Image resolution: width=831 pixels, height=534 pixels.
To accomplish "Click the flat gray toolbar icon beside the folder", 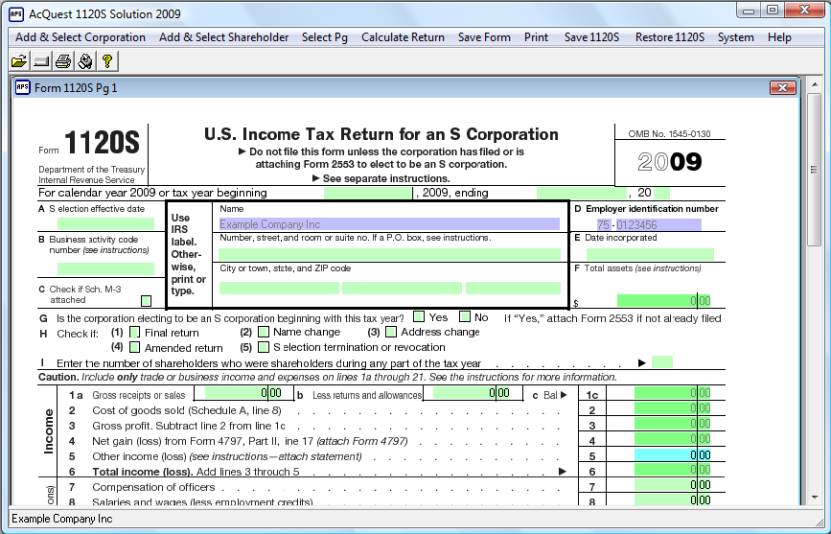I will tap(41, 61).
